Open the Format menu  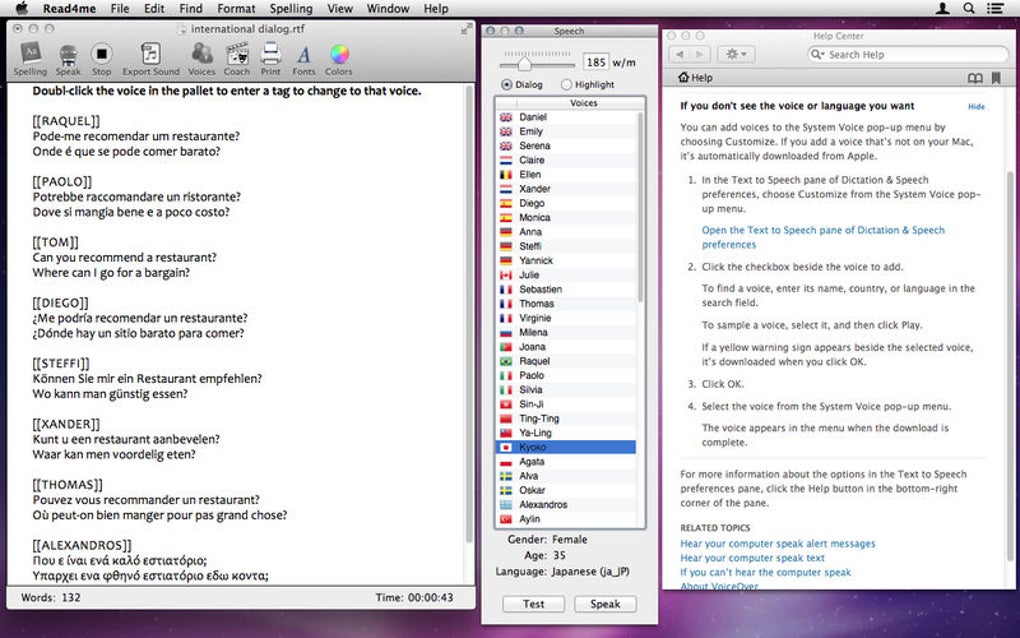[236, 8]
